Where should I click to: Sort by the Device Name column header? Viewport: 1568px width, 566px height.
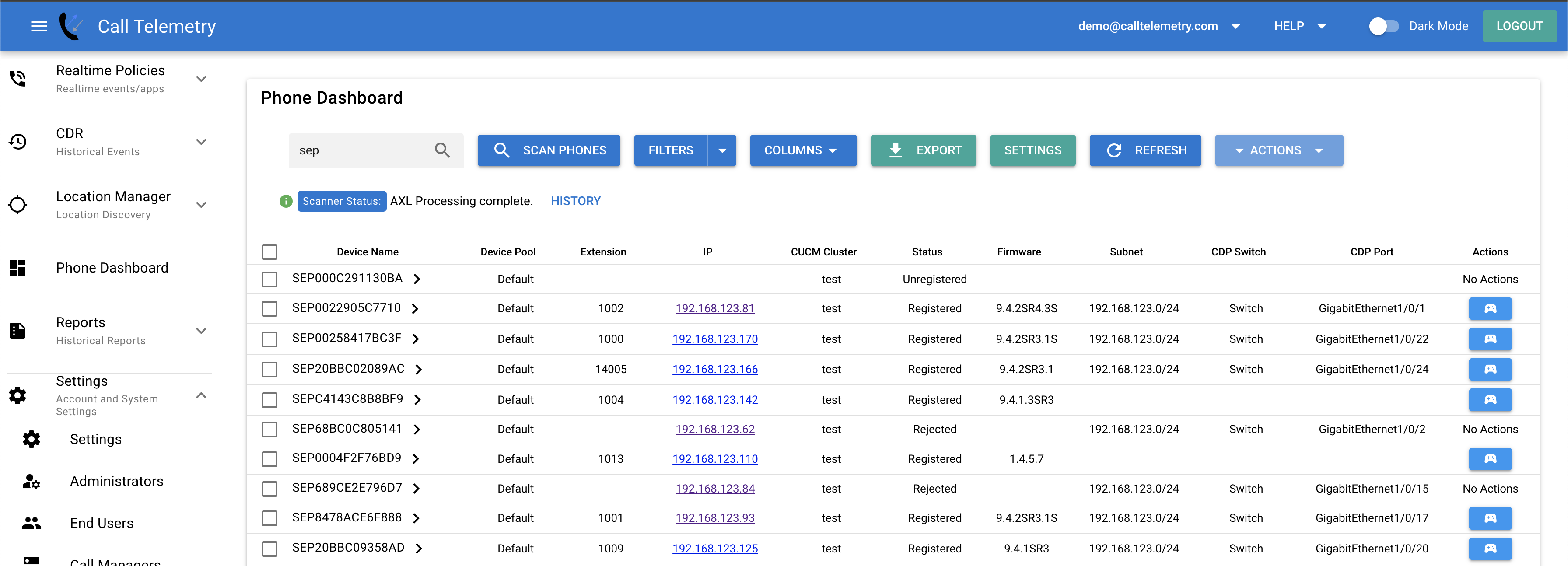tap(367, 252)
